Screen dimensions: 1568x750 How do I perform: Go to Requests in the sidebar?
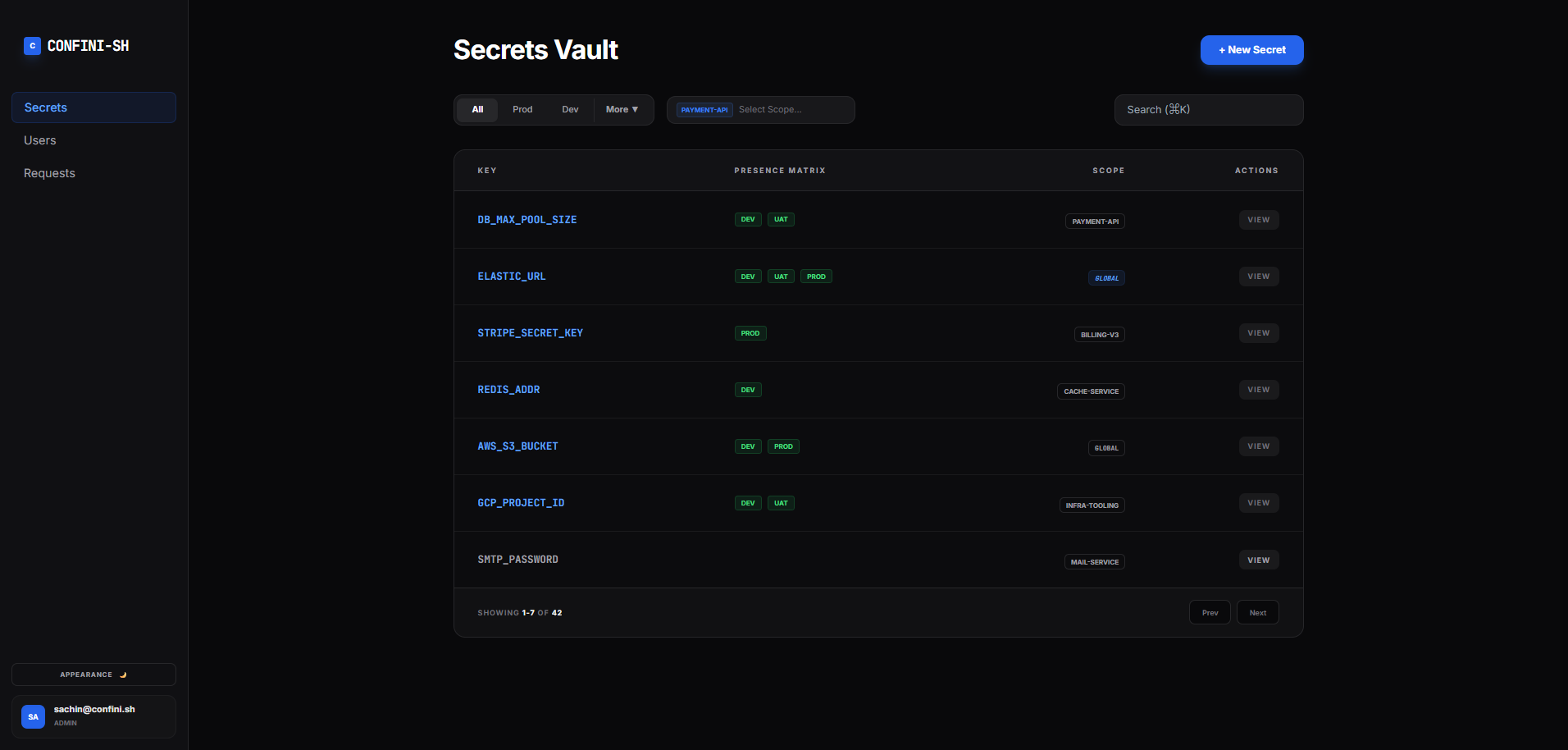pos(49,173)
